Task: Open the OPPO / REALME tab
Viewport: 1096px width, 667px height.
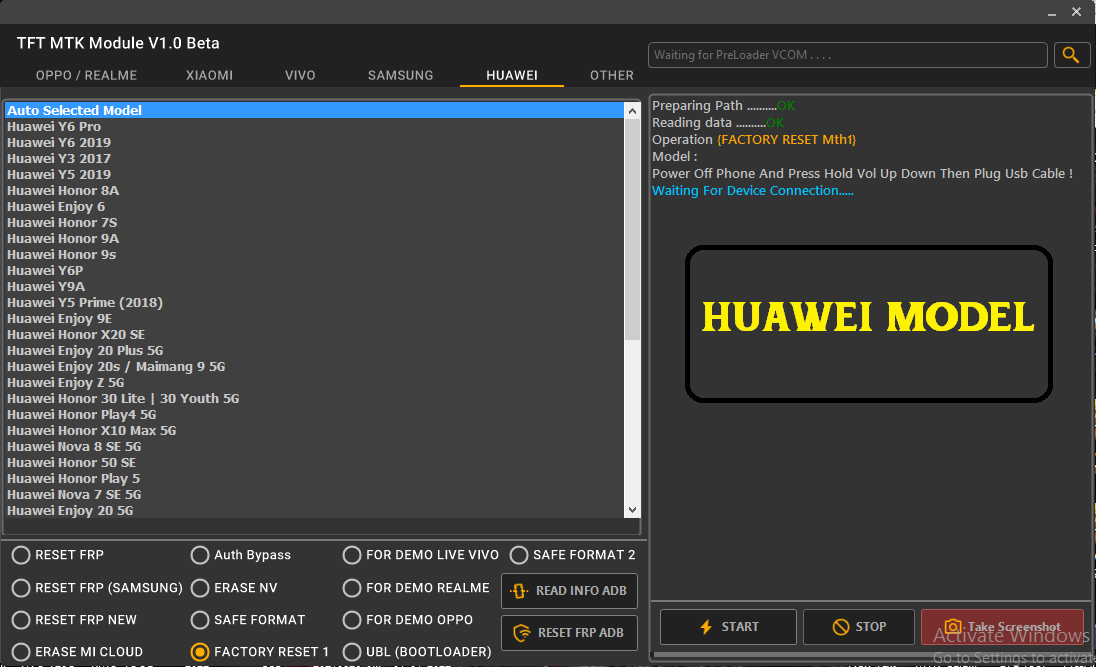Action: click(x=86, y=76)
